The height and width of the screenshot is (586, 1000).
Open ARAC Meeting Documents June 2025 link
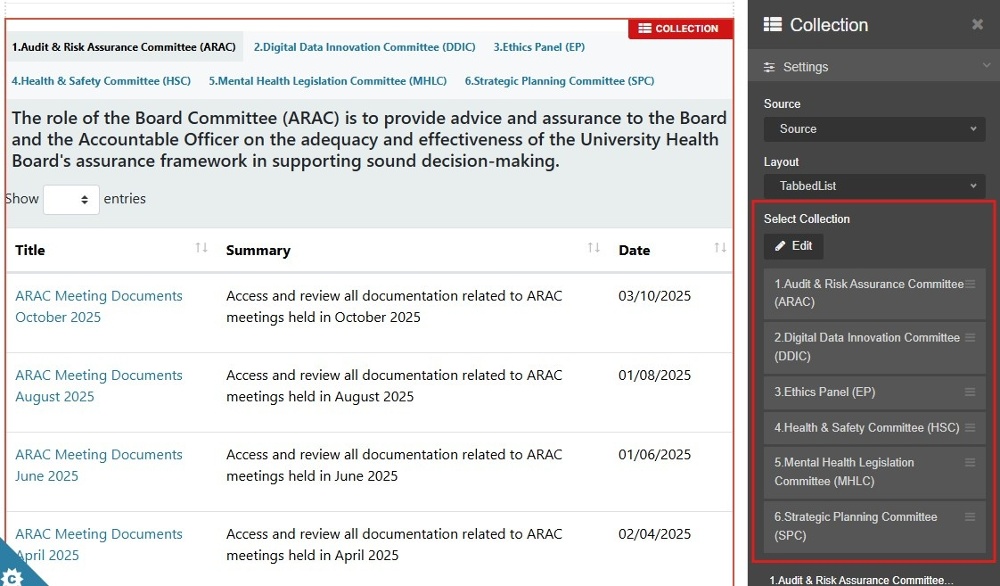tap(99, 465)
